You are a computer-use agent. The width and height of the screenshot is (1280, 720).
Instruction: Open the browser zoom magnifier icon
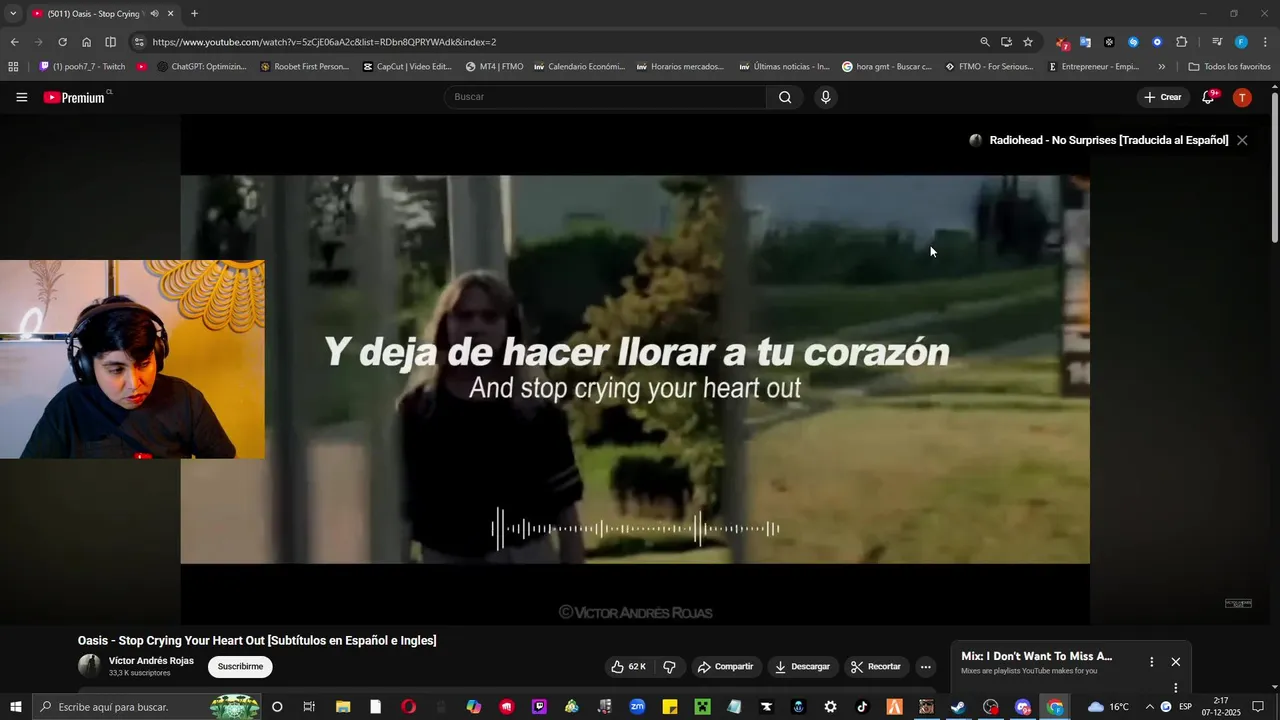(x=984, y=42)
